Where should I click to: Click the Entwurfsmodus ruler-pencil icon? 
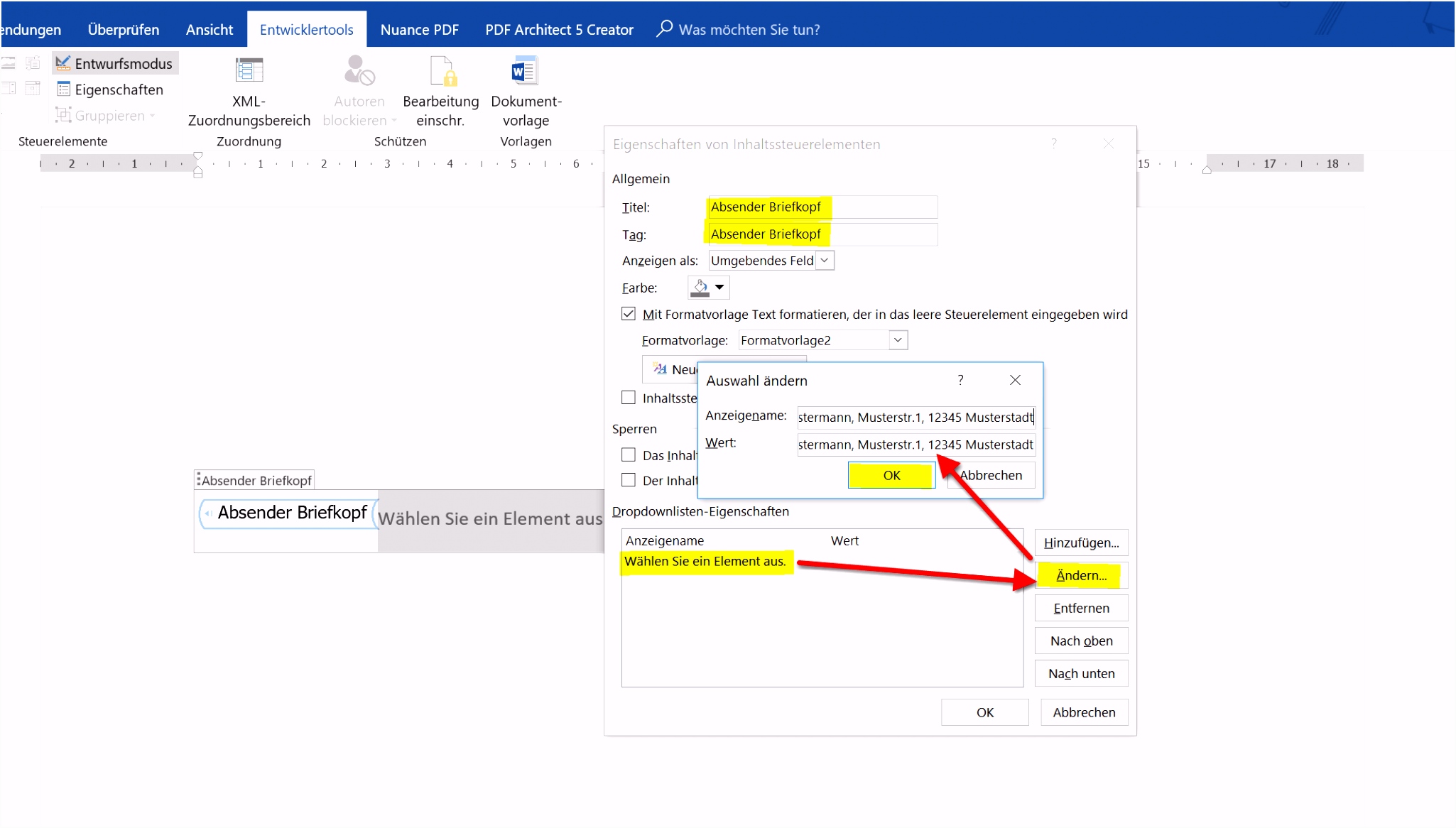click(x=63, y=63)
